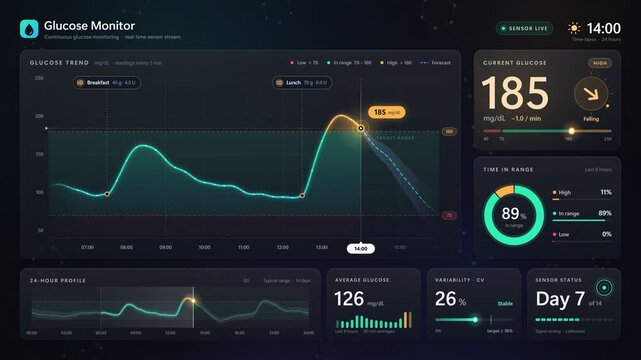Click the yellow High legend dot
641x360 pixels.
[382, 63]
